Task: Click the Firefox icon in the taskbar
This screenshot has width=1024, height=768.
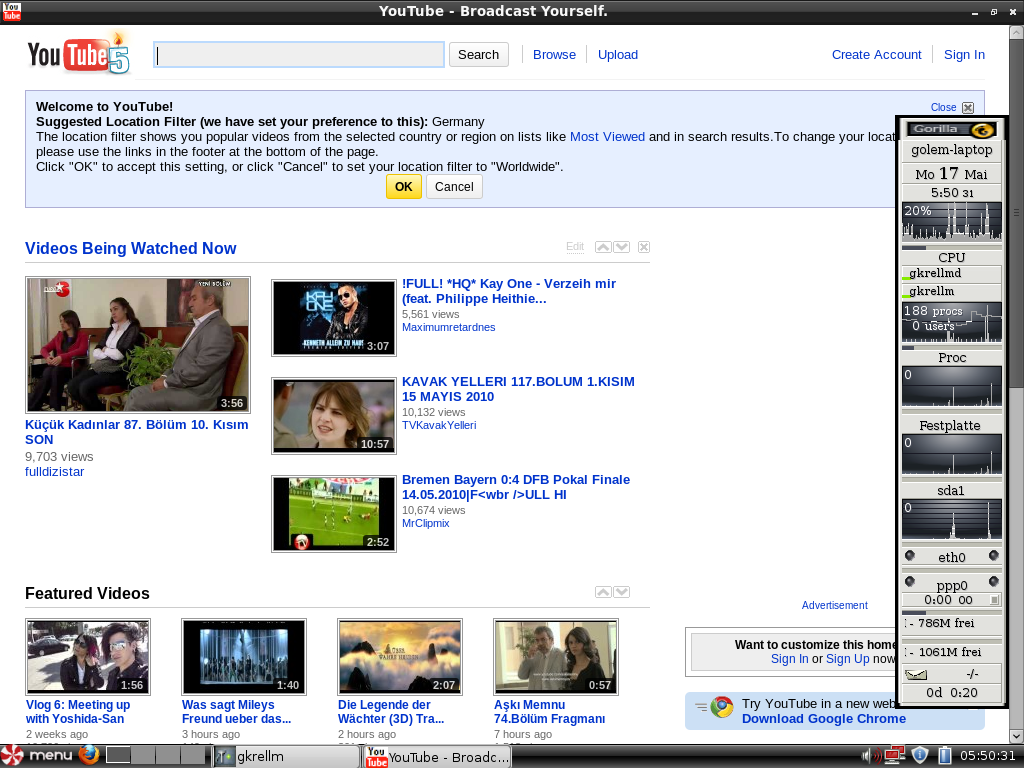Action: 88,756
